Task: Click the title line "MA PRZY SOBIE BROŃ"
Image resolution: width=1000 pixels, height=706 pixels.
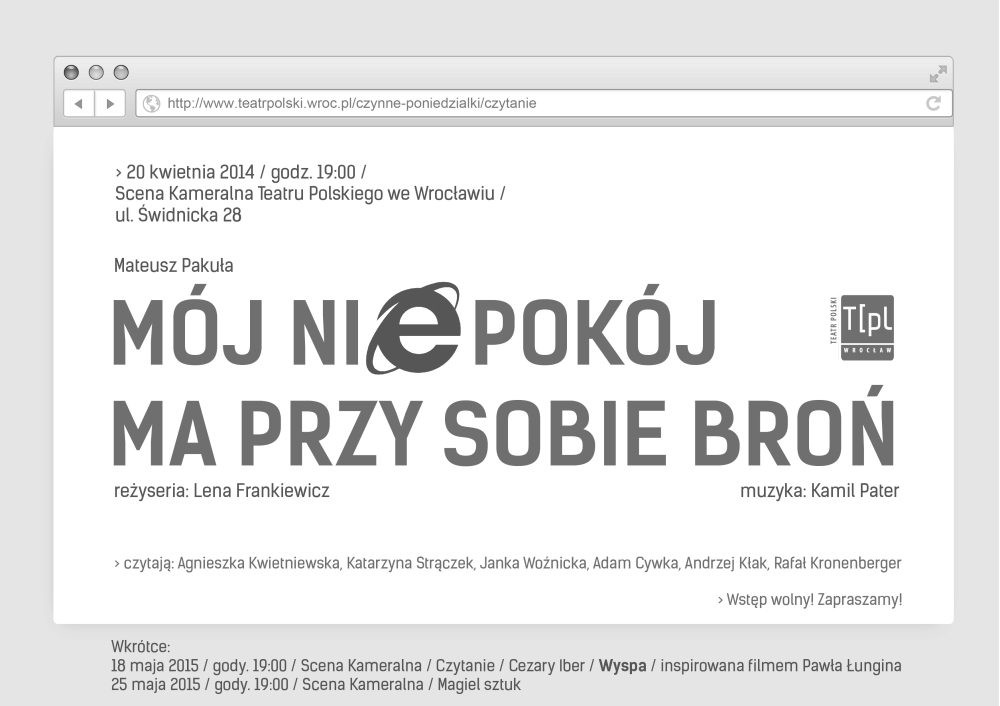Action: tap(504, 427)
